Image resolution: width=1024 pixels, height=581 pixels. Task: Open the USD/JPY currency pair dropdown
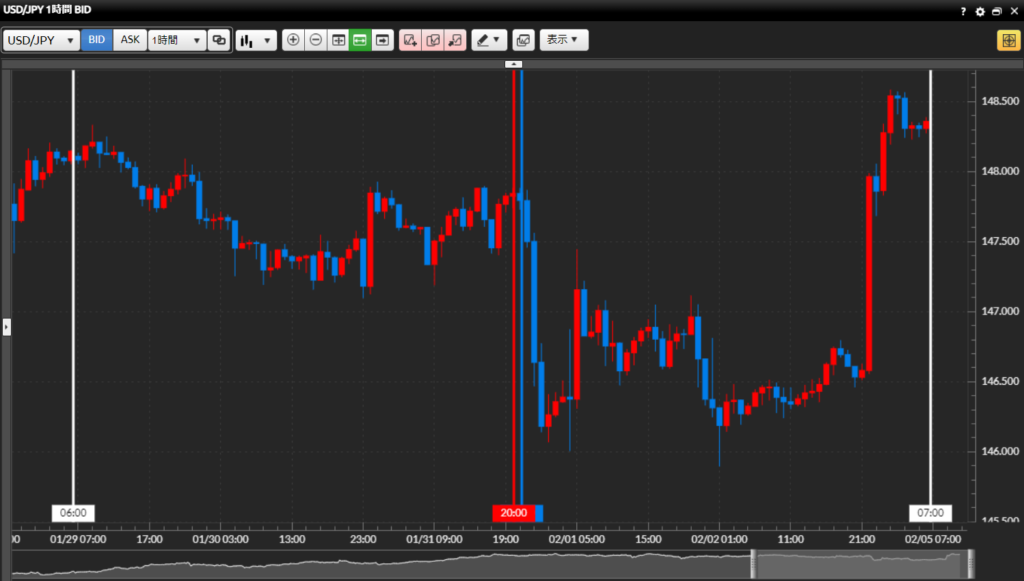(x=42, y=40)
